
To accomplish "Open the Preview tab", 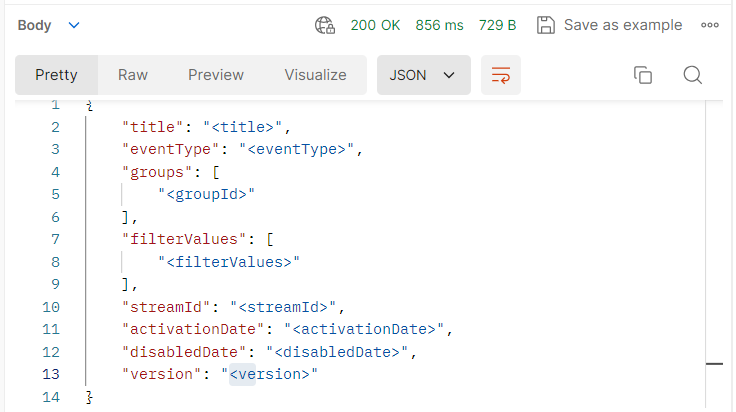I will pos(216,75).
